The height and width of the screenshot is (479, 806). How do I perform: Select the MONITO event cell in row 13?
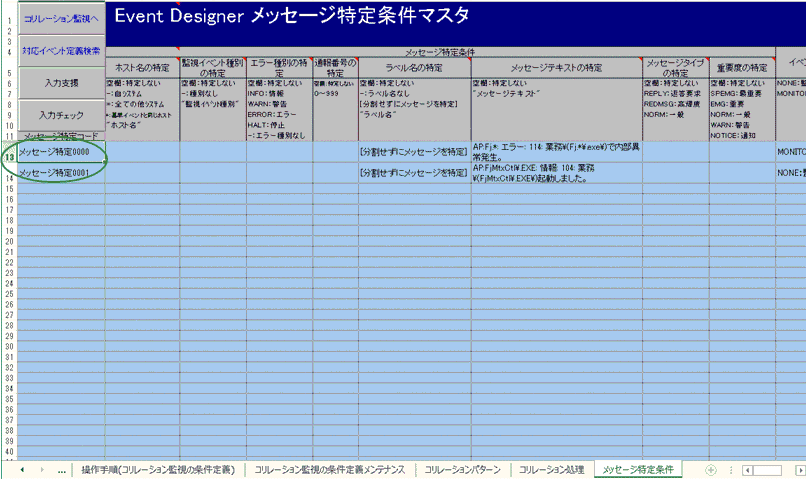[791, 152]
